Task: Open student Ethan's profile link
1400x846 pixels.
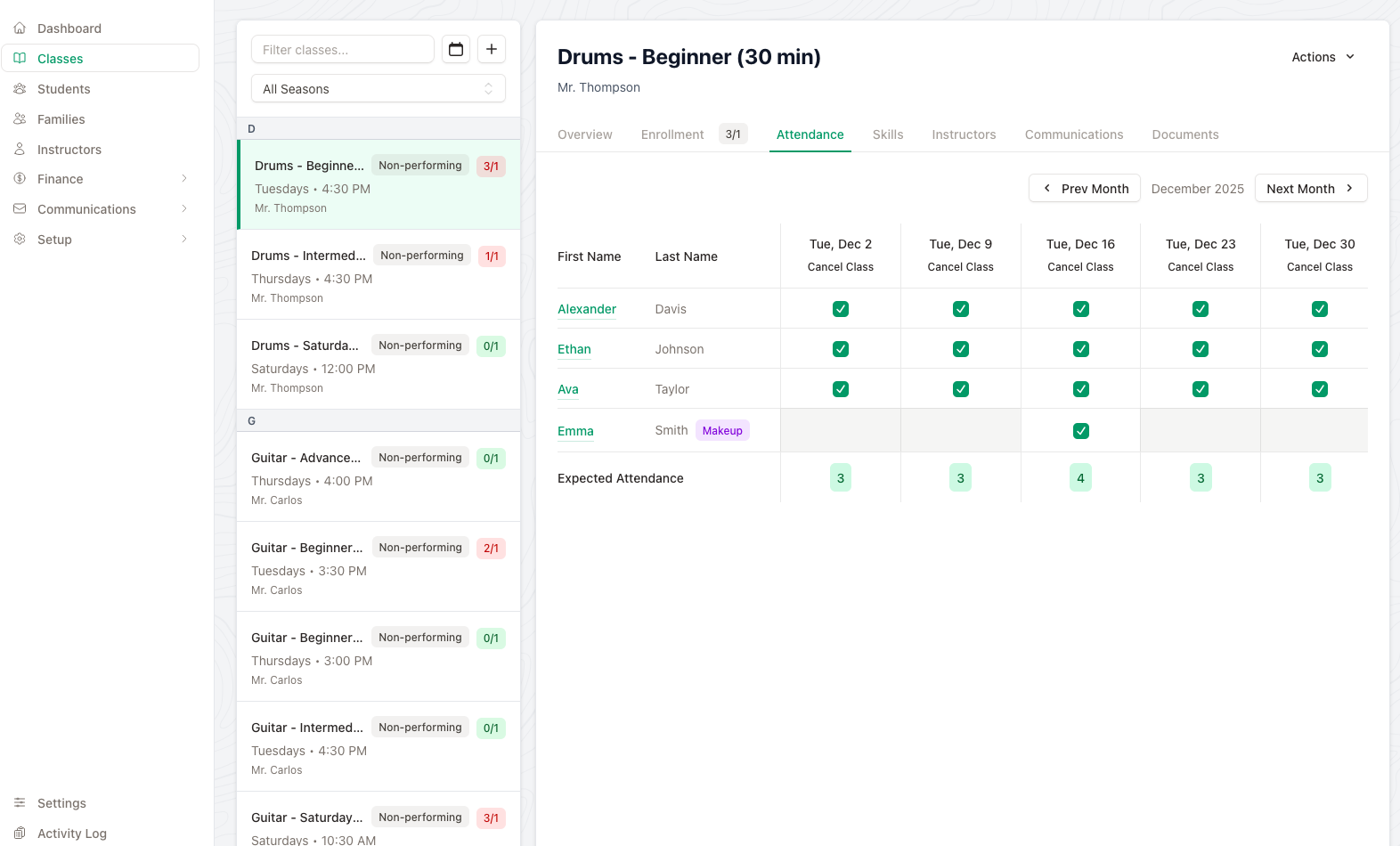Action: coord(574,349)
